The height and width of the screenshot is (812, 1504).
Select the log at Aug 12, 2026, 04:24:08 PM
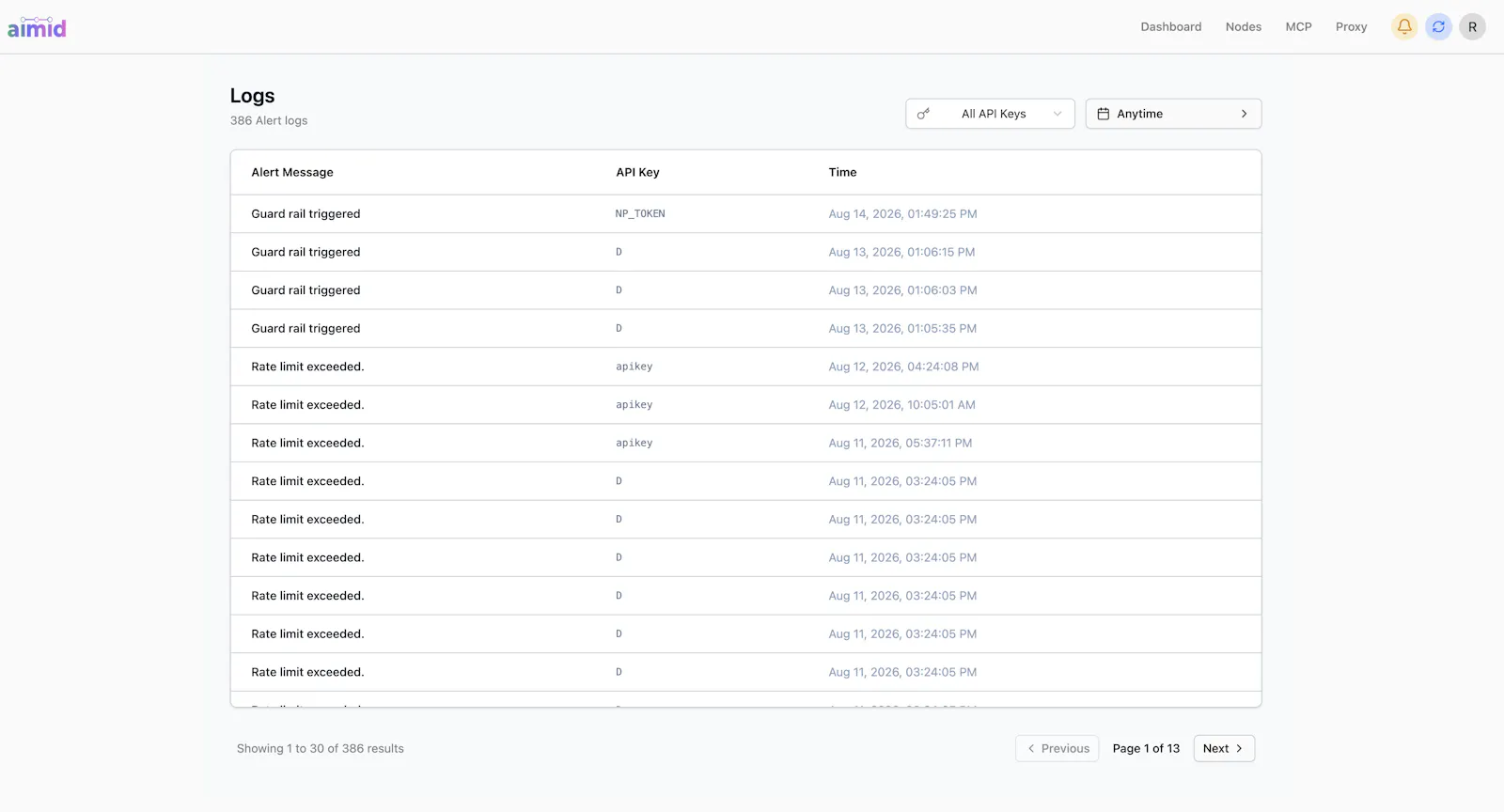point(745,367)
